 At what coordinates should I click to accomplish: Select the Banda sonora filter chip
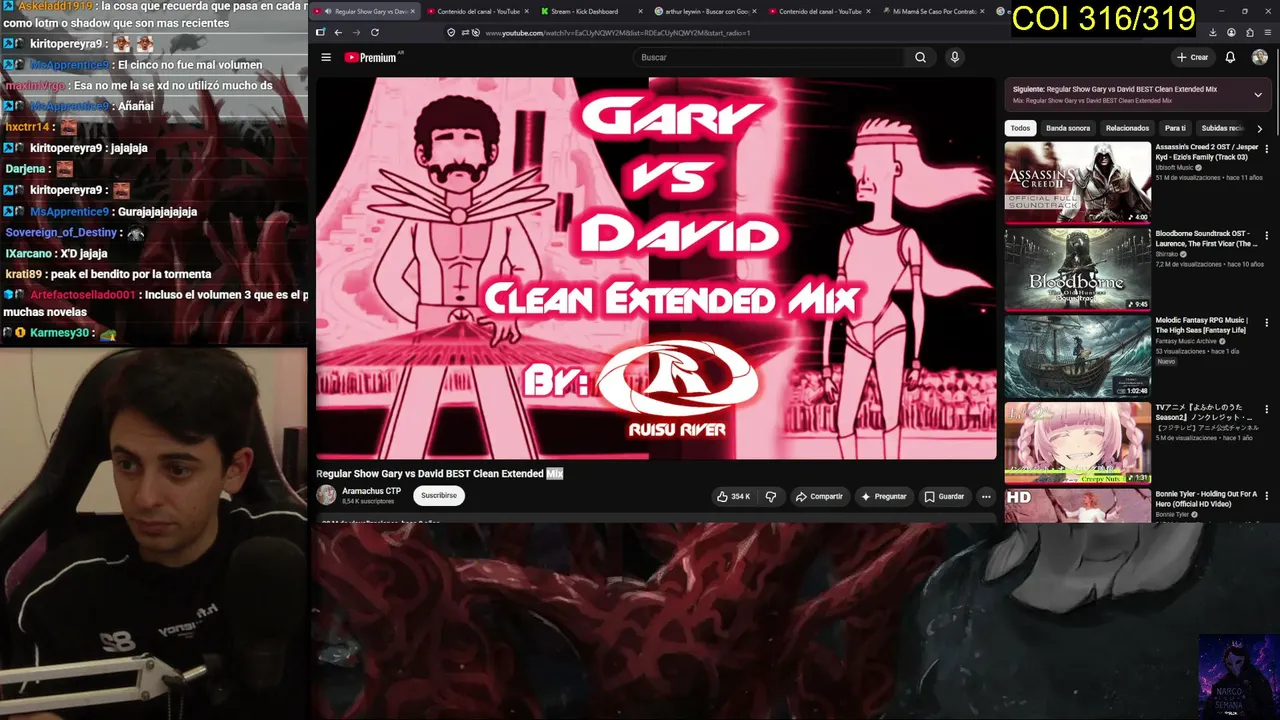[1068, 128]
